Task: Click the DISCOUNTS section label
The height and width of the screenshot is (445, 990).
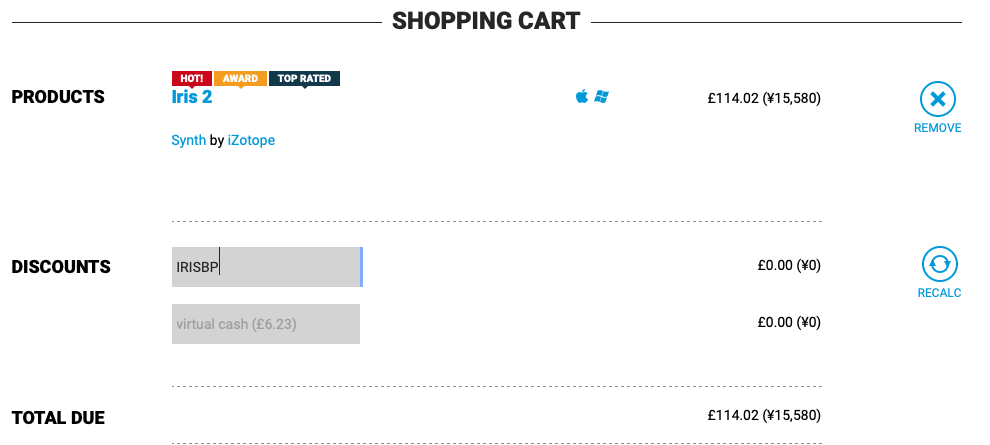Action: 61,267
